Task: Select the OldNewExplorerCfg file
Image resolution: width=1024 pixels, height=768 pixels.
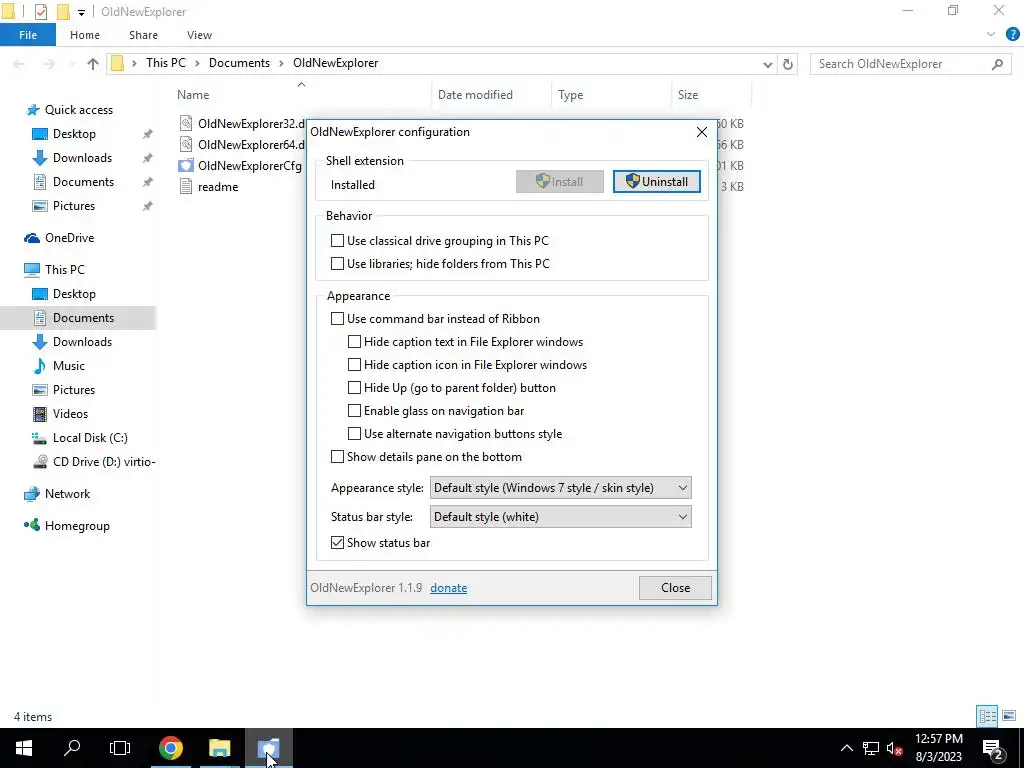Action: [249, 166]
